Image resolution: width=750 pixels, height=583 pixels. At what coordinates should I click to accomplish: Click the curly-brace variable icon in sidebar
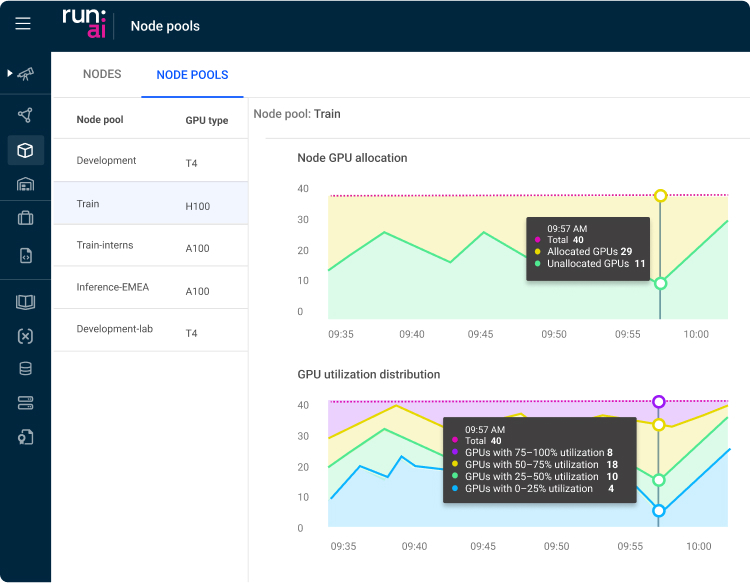point(26,336)
